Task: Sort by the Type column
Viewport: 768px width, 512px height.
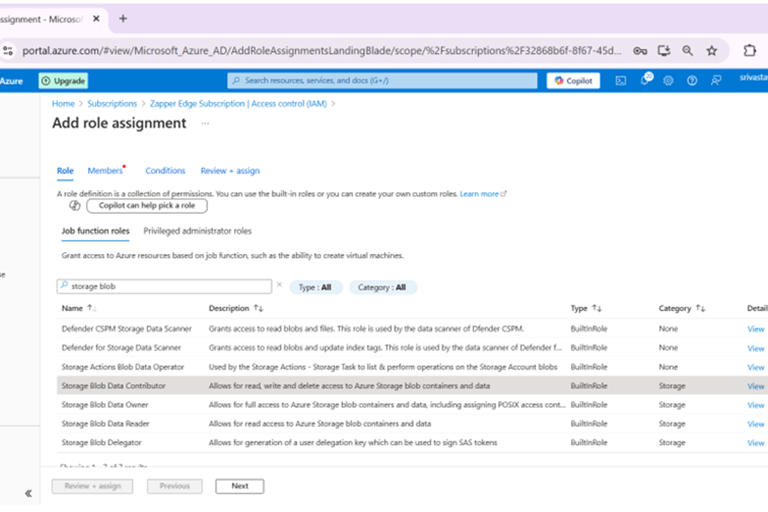Action: [586, 308]
